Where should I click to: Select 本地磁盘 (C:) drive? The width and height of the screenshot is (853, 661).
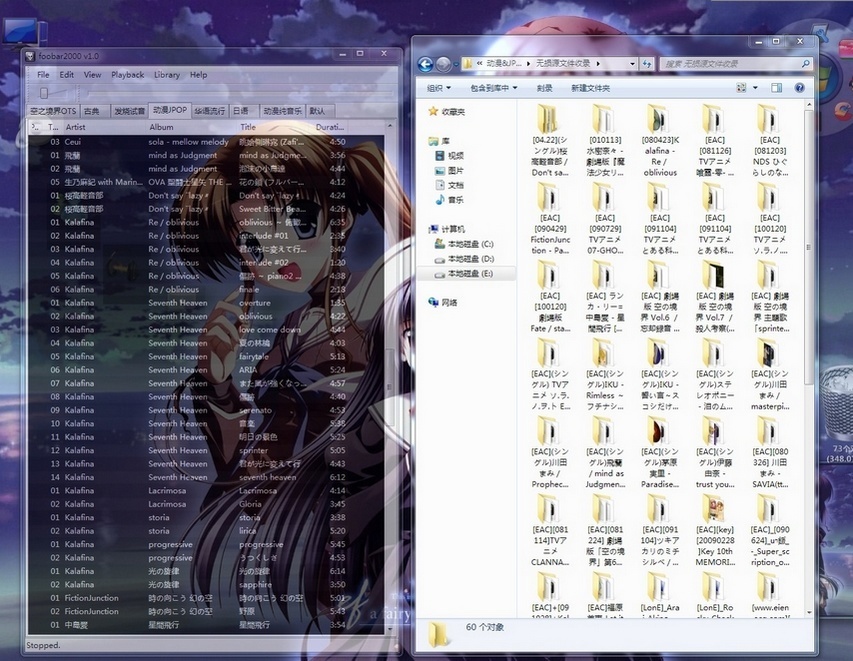click(464, 244)
